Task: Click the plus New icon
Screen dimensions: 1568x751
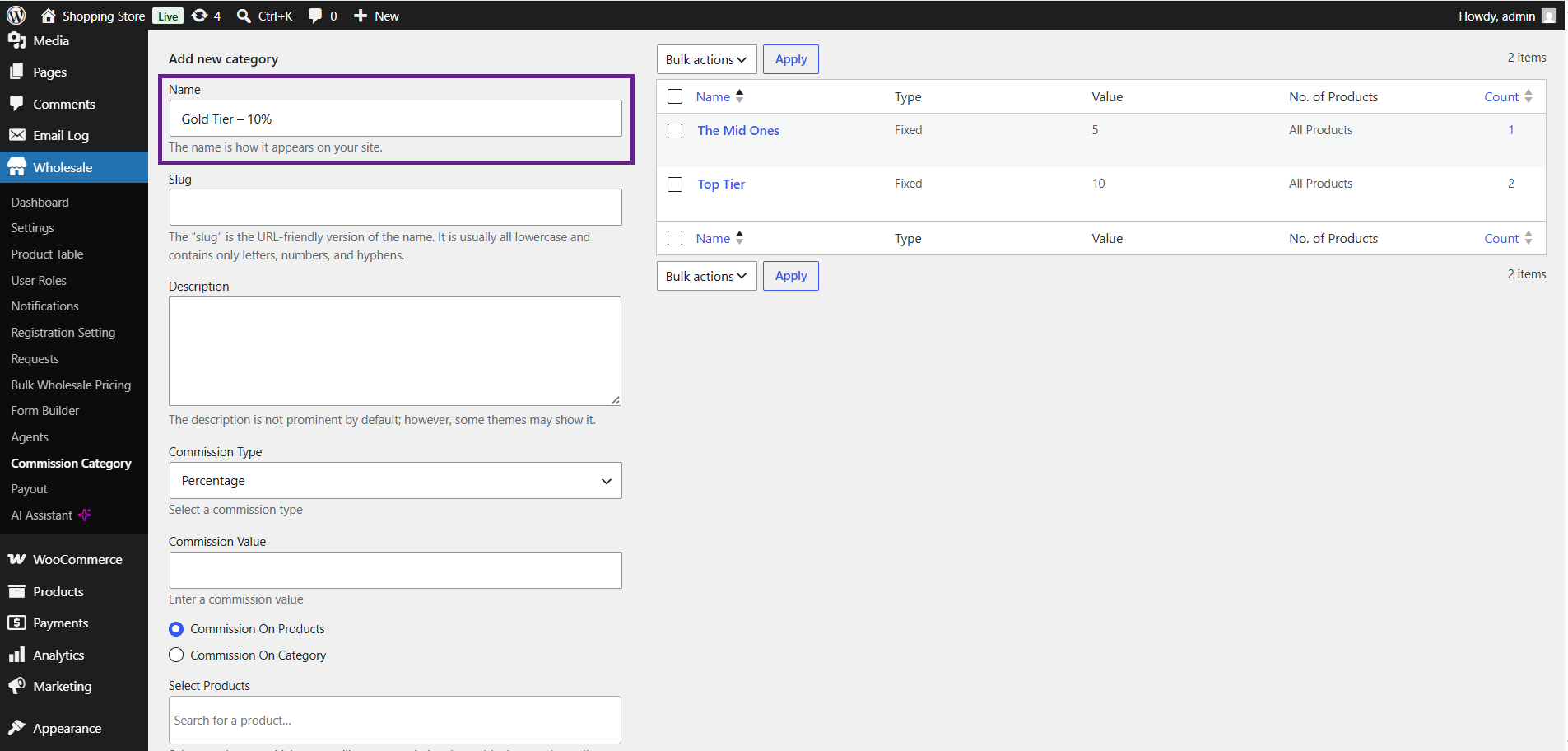Action: pyautogui.click(x=361, y=16)
